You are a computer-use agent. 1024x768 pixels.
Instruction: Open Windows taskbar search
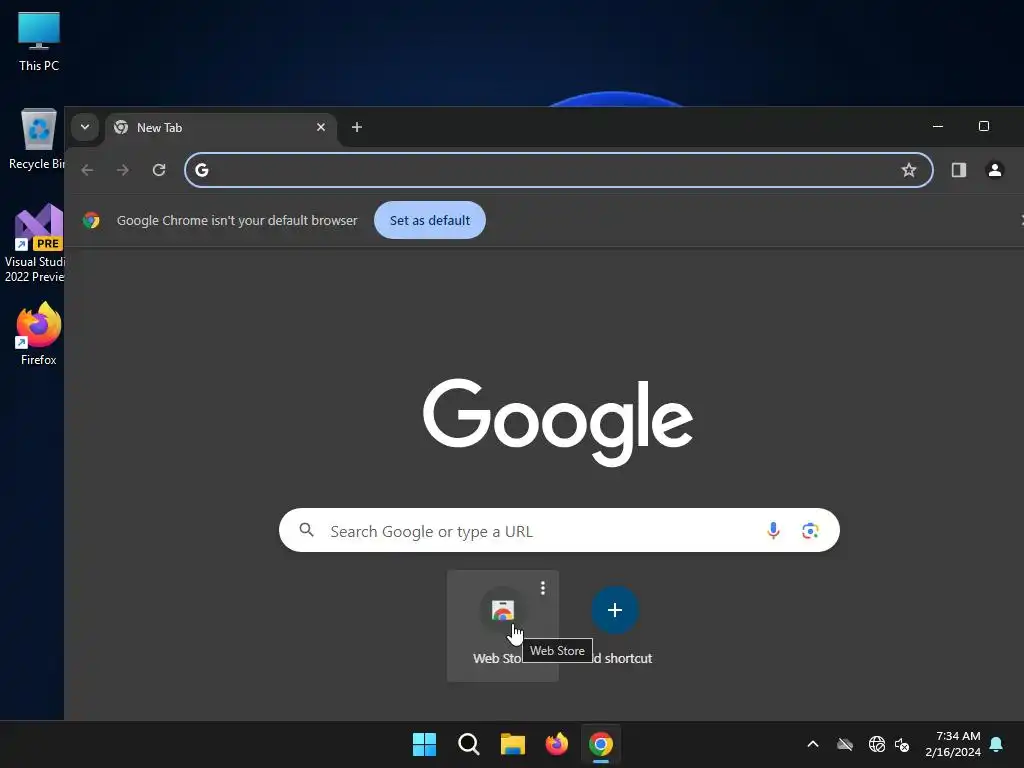tap(468, 744)
